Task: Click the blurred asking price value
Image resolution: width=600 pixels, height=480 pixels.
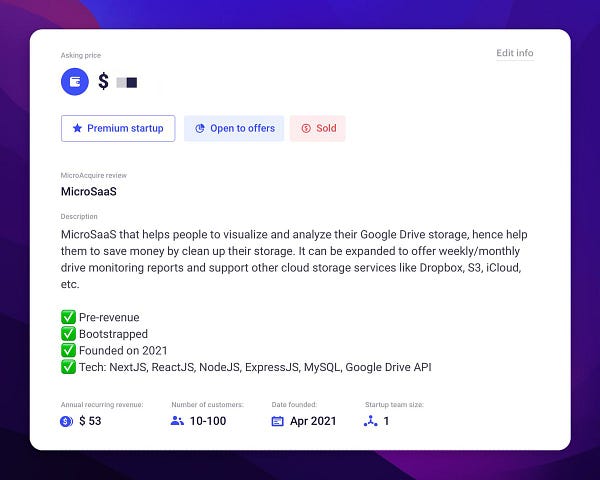Action: (127, 82)
